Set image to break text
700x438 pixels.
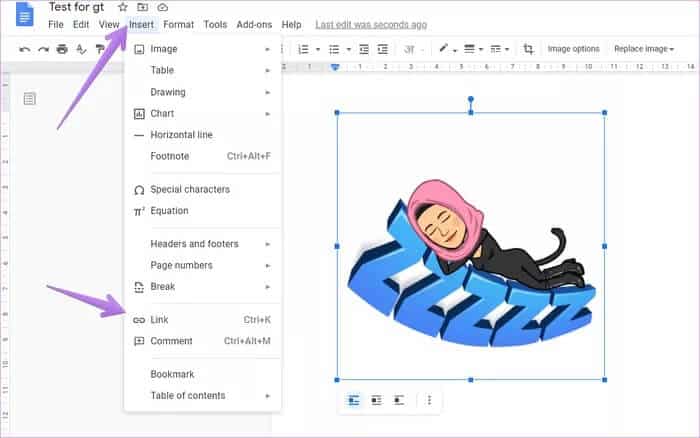(x=399, y=400)
